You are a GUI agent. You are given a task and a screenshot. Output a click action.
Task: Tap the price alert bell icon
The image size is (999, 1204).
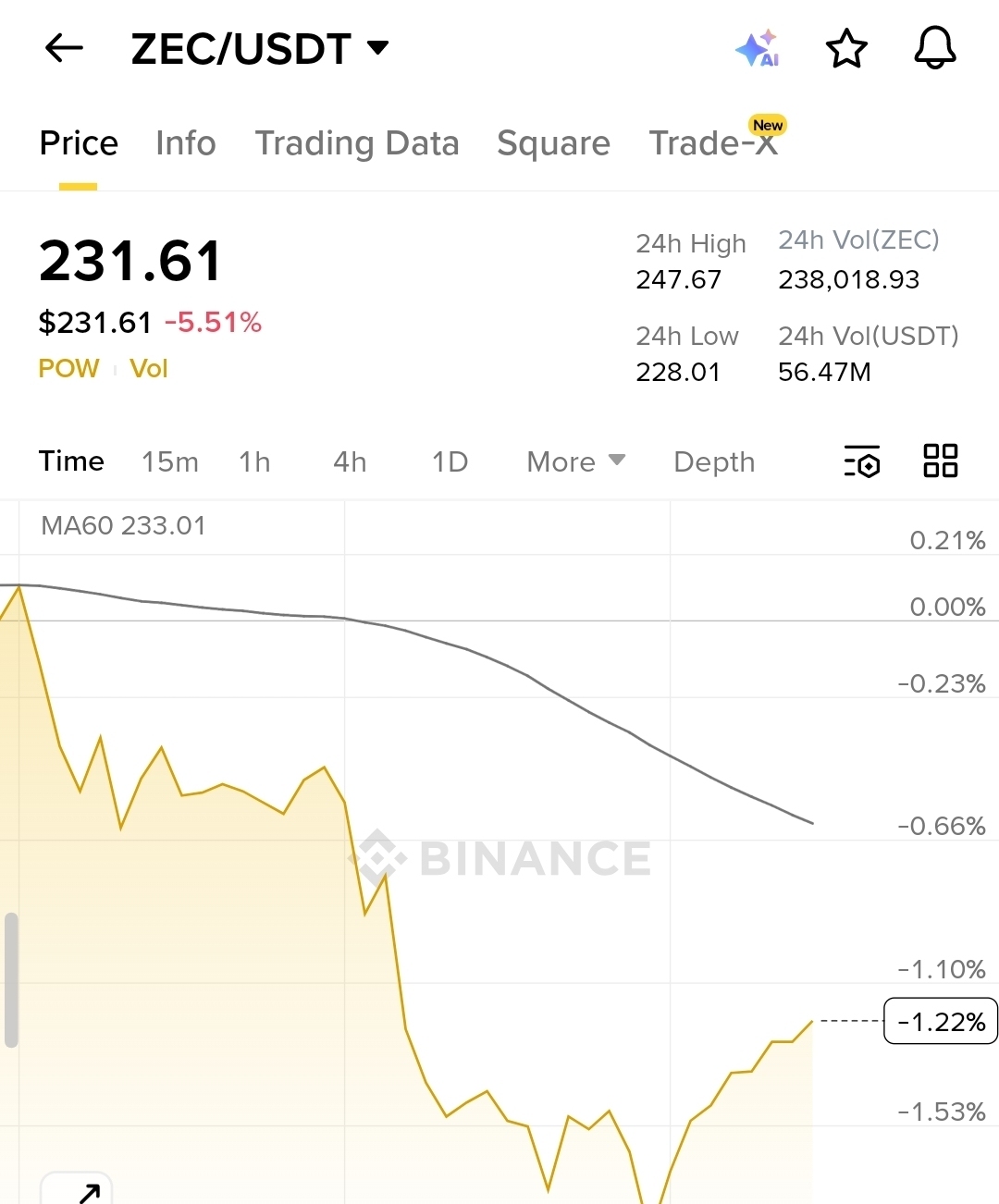click(934, 48)
